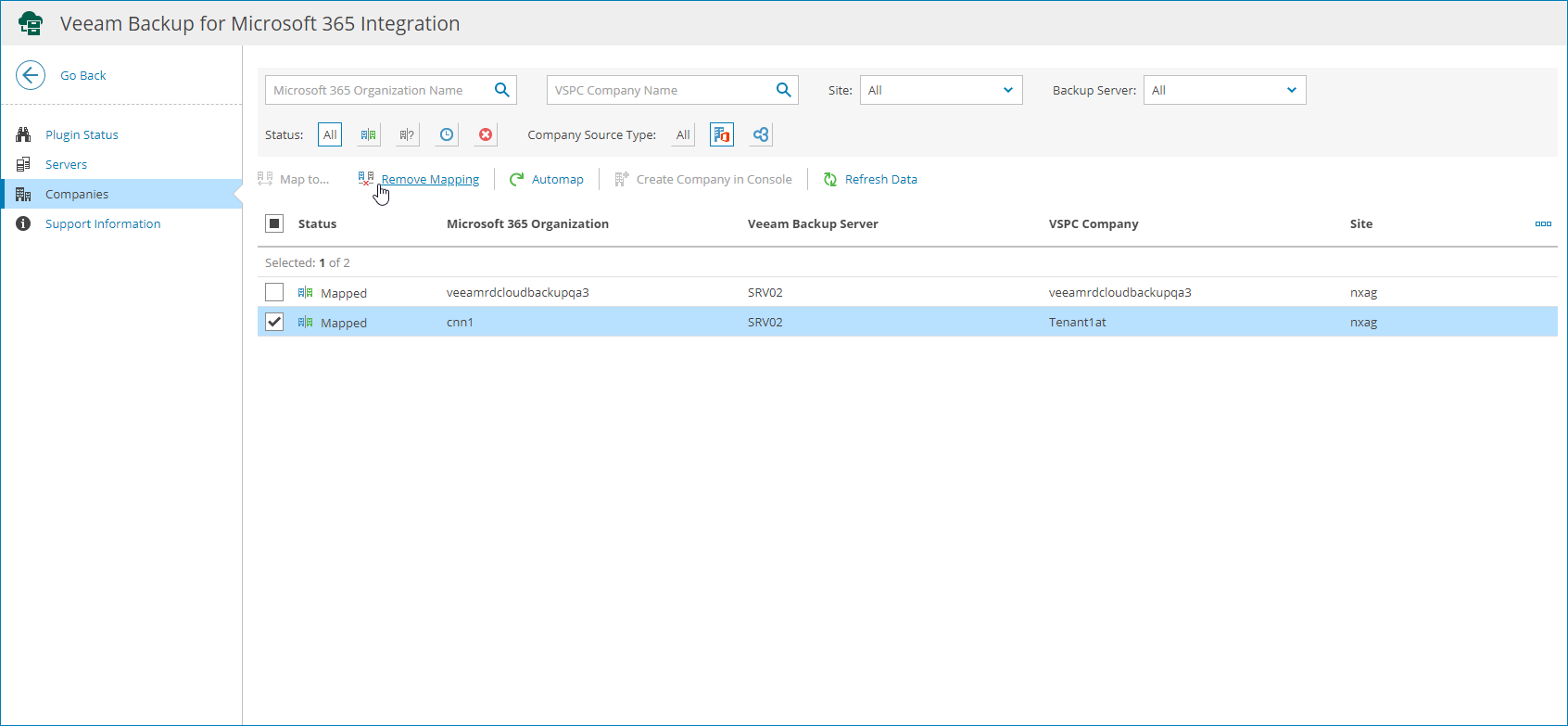Open the Backup Server dropdown

(1224, 90)
